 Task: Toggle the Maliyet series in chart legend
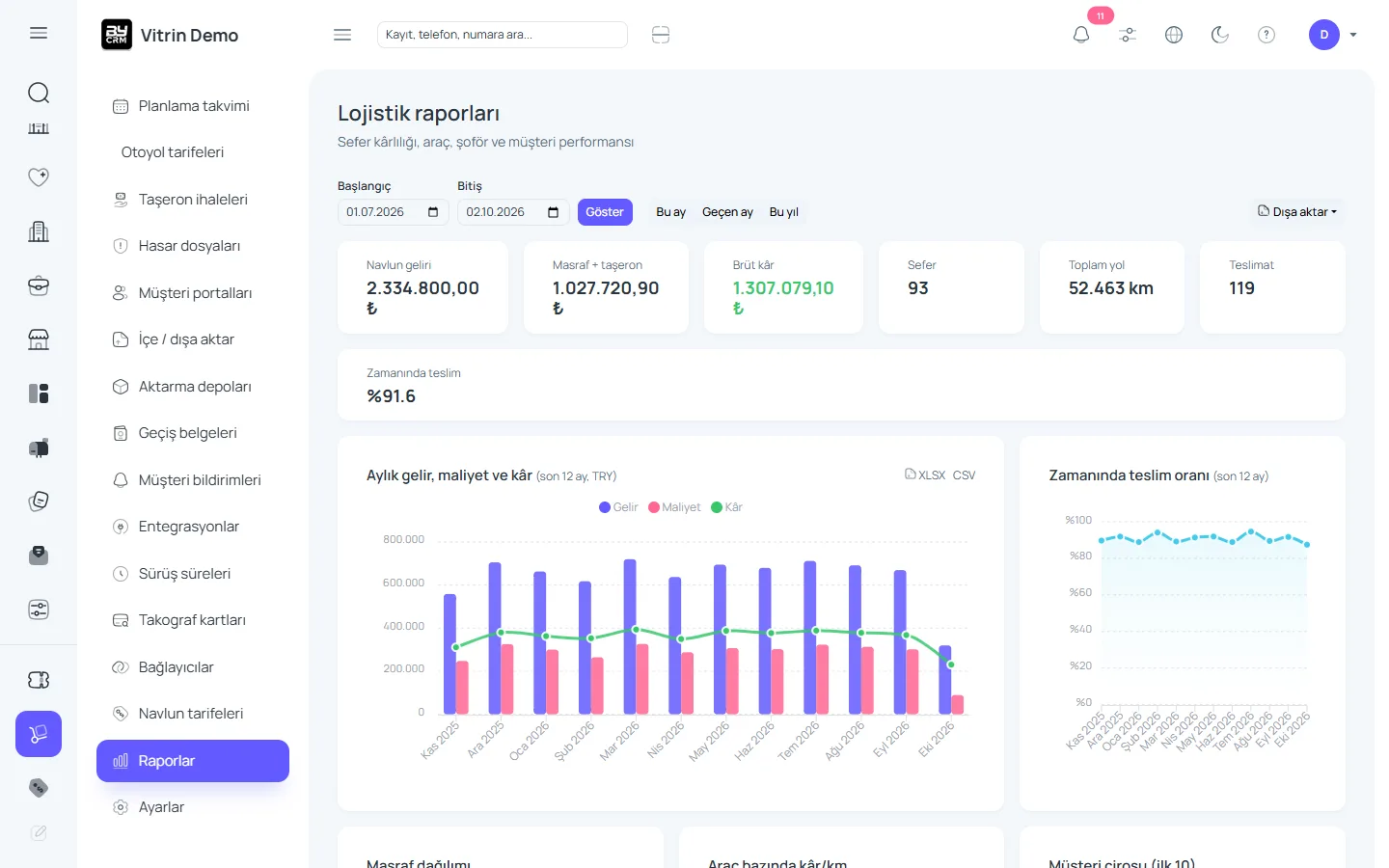[674, 507]
